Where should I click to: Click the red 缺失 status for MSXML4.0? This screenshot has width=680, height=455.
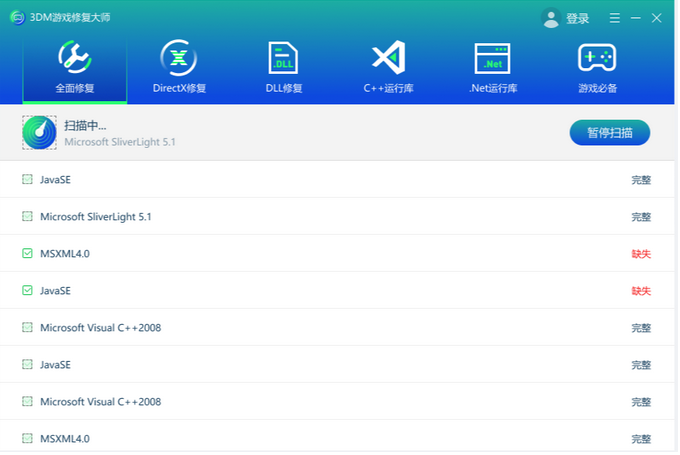[x=641, y=254]
